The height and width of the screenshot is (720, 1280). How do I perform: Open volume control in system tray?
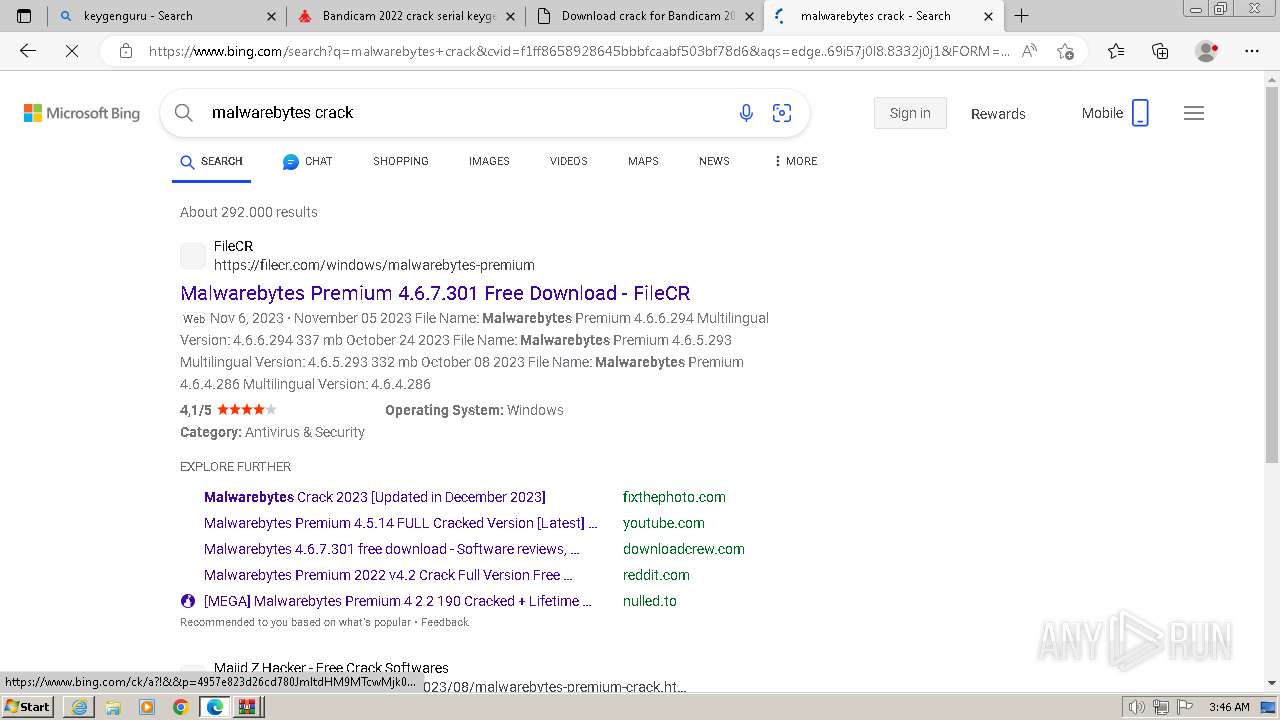(x=1137, y=707)
